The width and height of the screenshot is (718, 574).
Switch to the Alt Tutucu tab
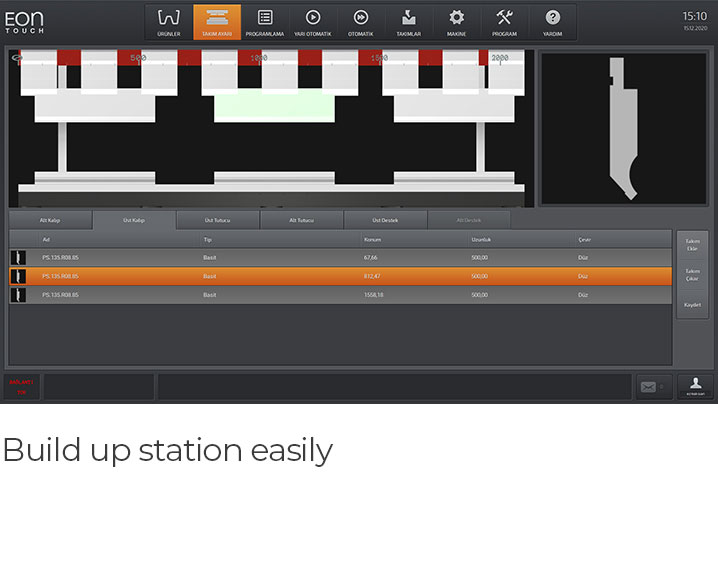click(301, 220)
